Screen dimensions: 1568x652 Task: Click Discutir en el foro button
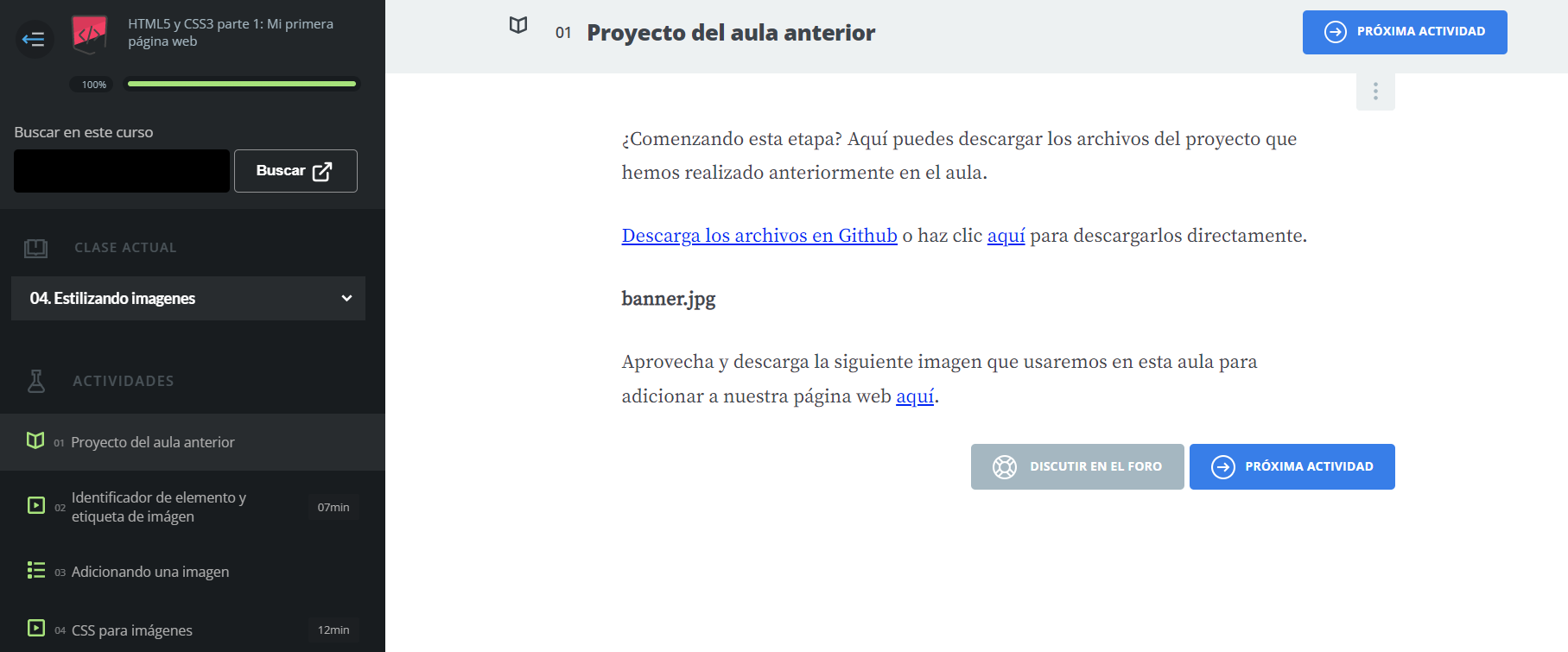click(x=1077, y=466)
